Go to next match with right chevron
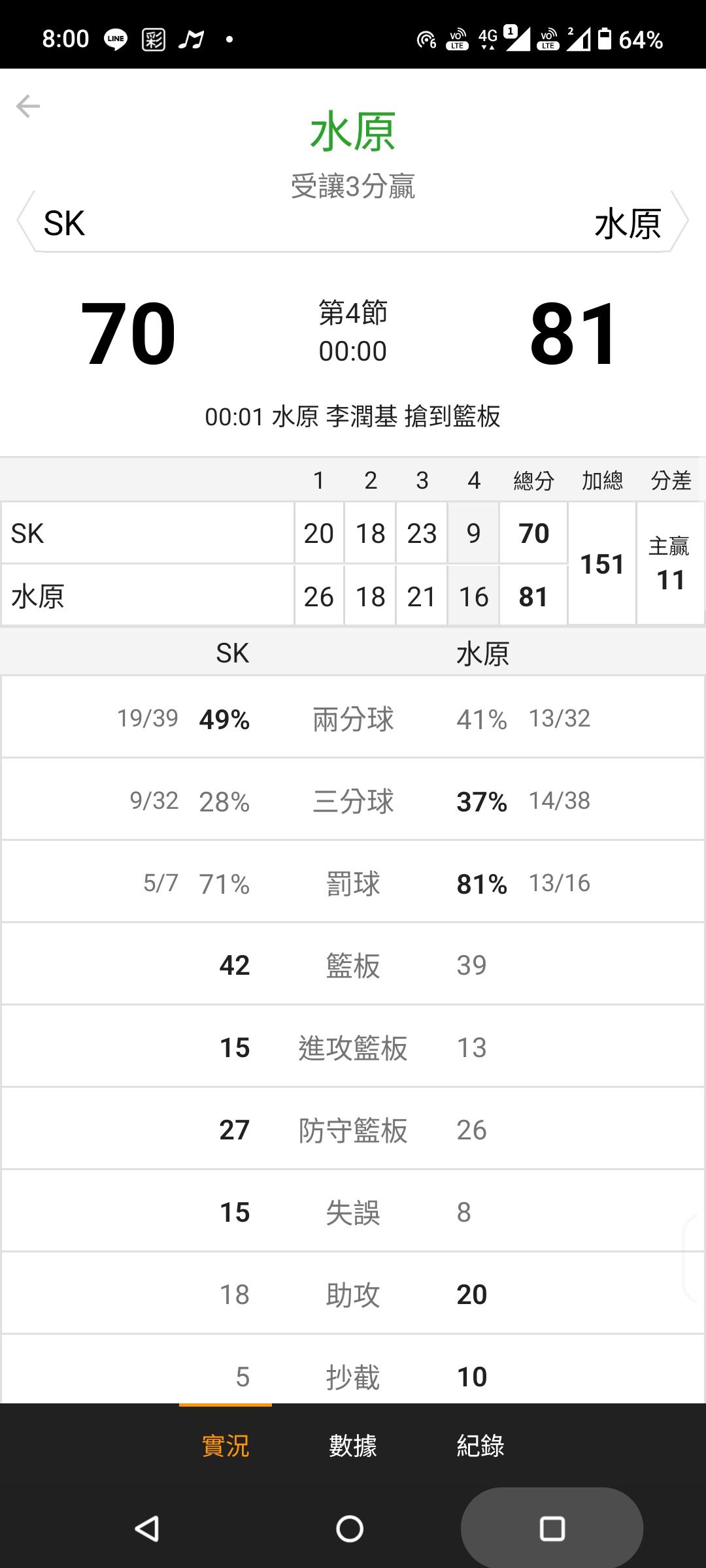This screenshot has height=1568, width=706. tap(680, 222)
